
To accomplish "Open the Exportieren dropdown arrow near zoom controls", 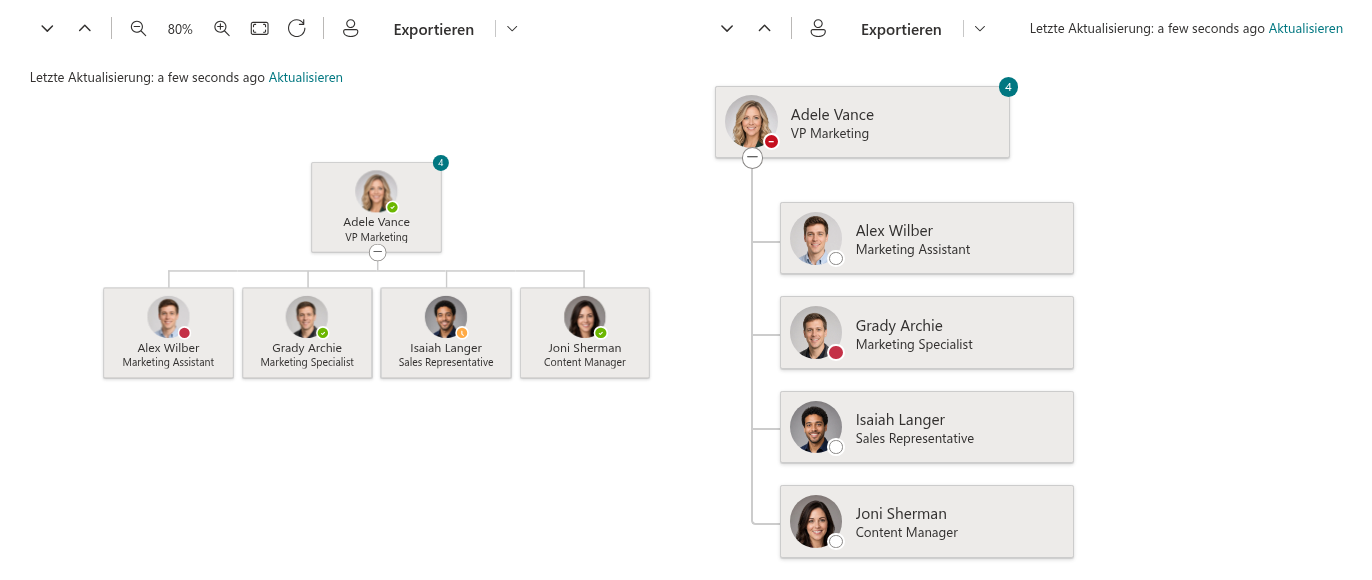I will [x=512, y=29].
